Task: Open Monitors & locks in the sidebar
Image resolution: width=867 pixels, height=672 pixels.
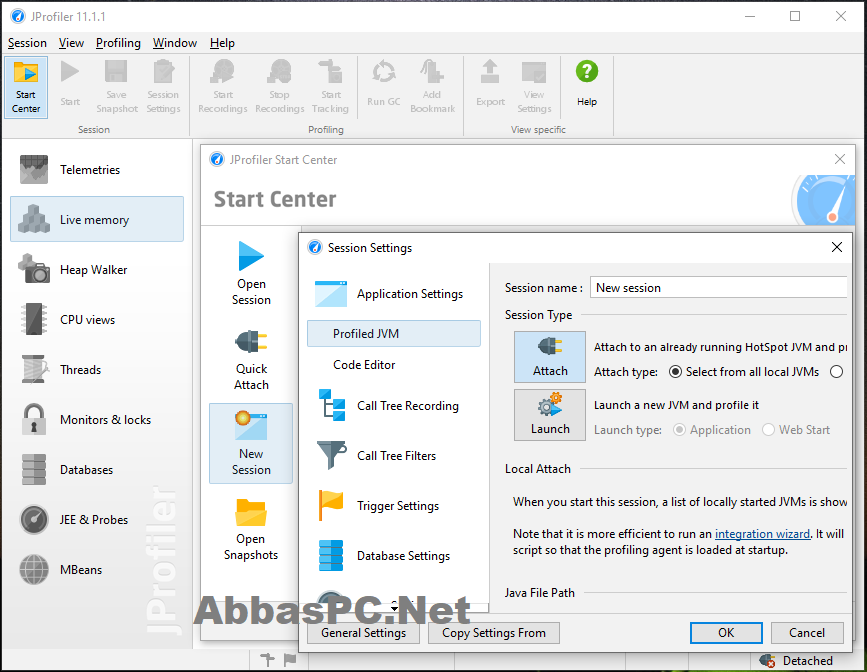Action: coord(97,419)
